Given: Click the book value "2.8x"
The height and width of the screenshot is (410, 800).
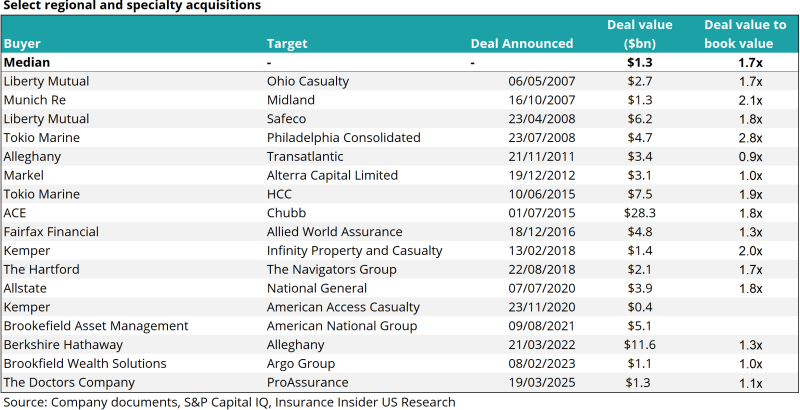Looking at the screenshot, I should pos(749,138).
